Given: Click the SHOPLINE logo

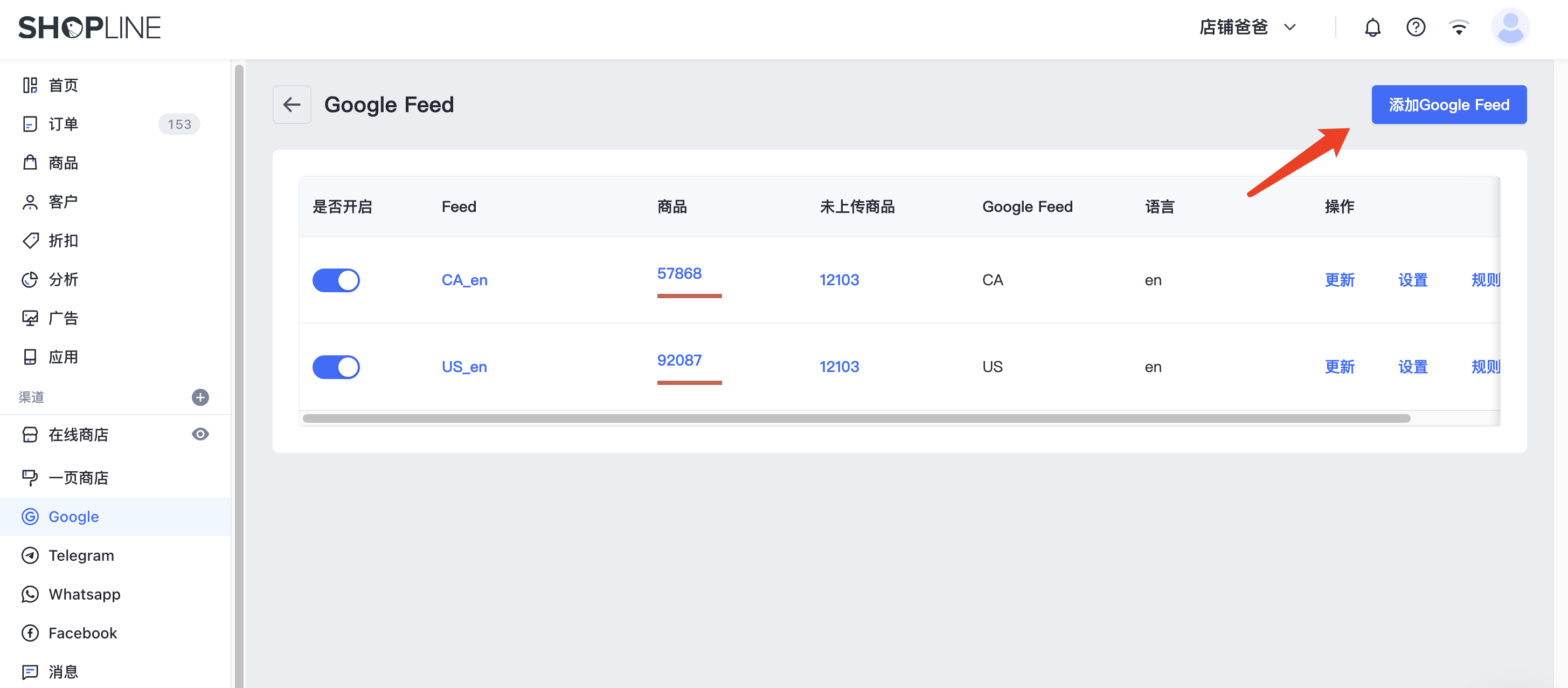Looking at the screenshot, I should (89, 28).
